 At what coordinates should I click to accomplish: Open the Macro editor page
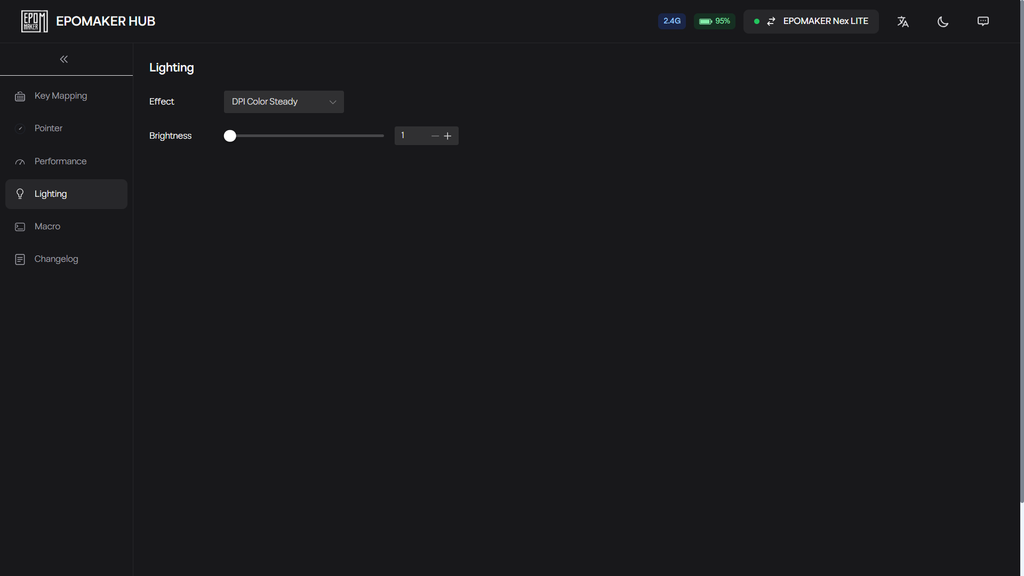pos(66,227)
